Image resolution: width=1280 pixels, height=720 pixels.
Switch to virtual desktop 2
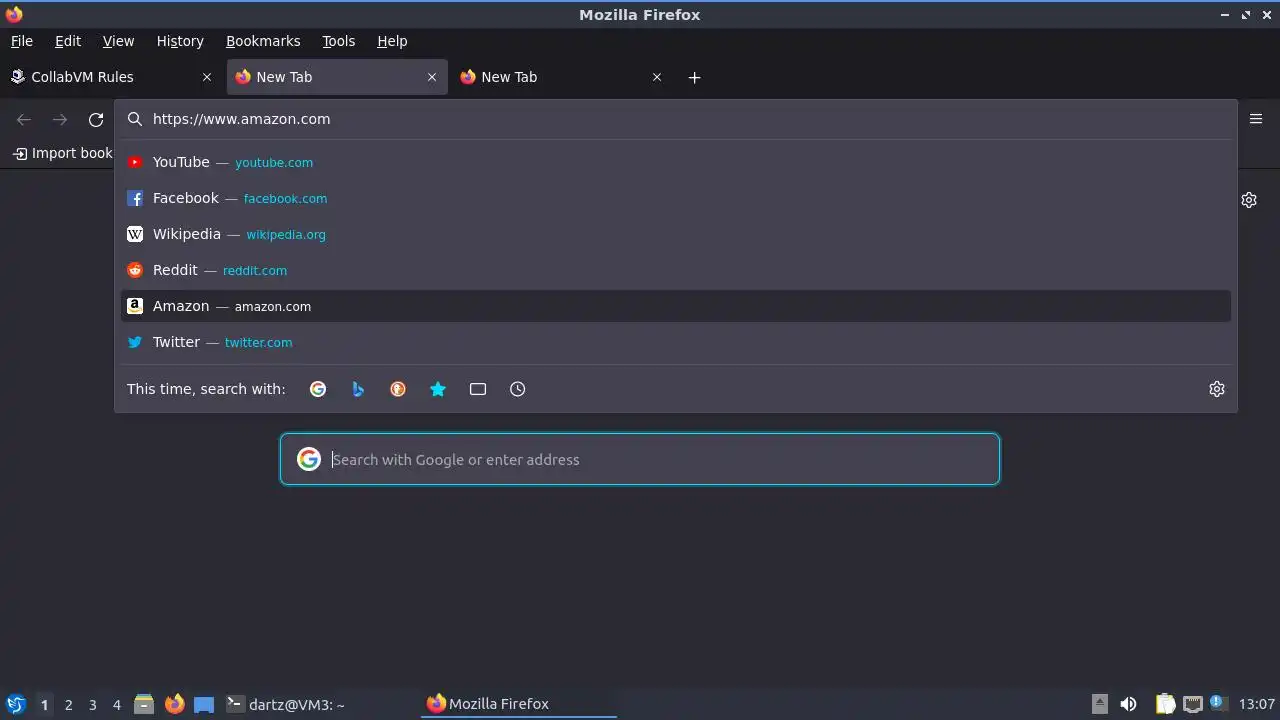[x=68, y=704]
